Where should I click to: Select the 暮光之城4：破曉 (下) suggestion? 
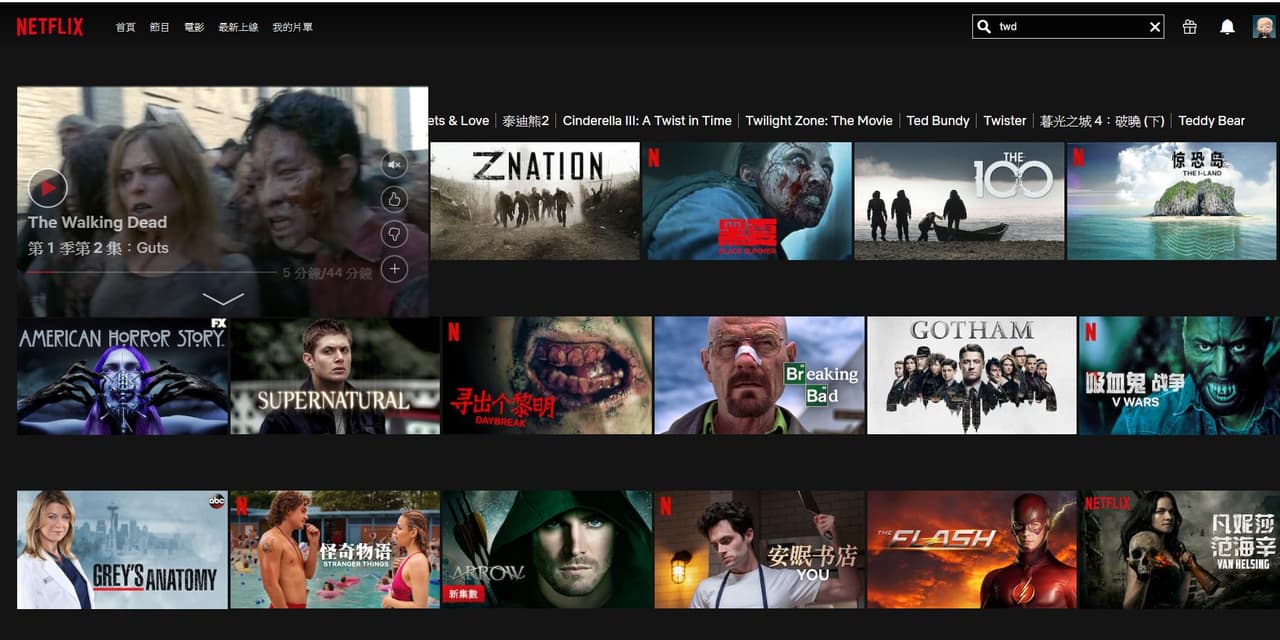(1102, 121)
